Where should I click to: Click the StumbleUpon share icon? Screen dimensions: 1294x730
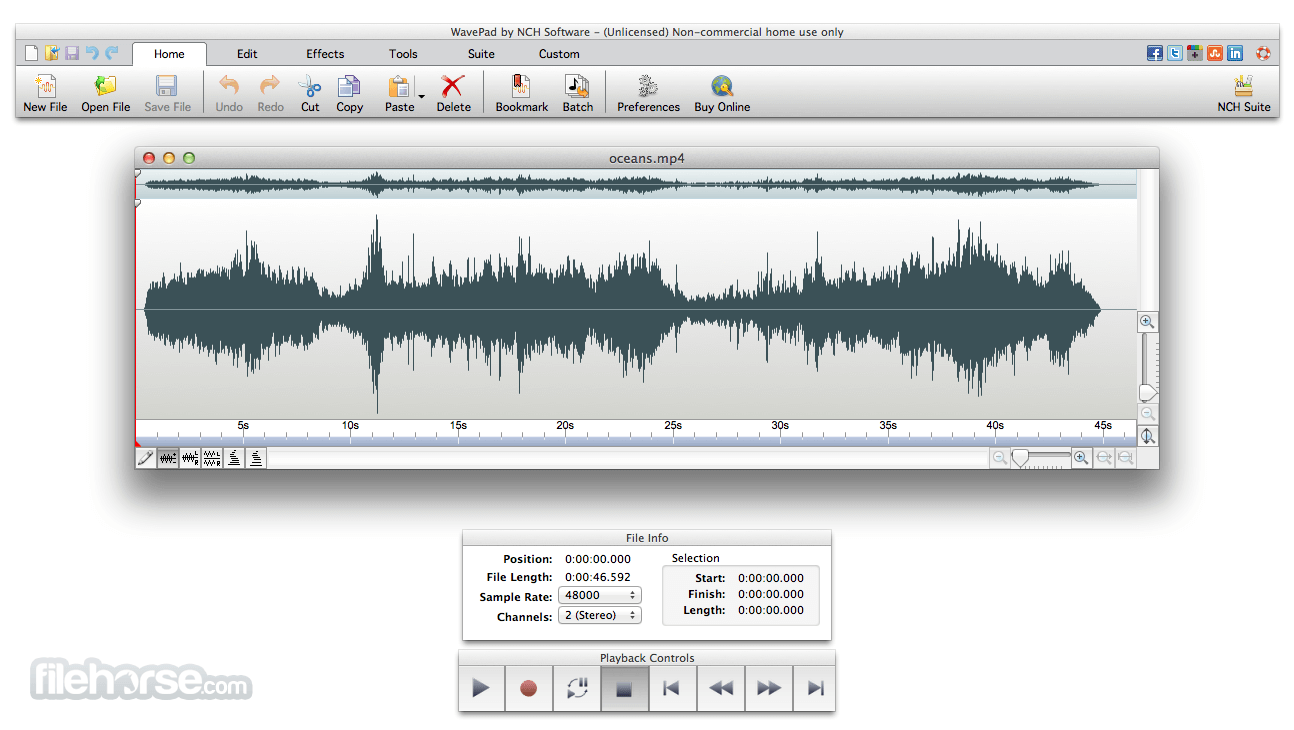[x=1215, y=54]
